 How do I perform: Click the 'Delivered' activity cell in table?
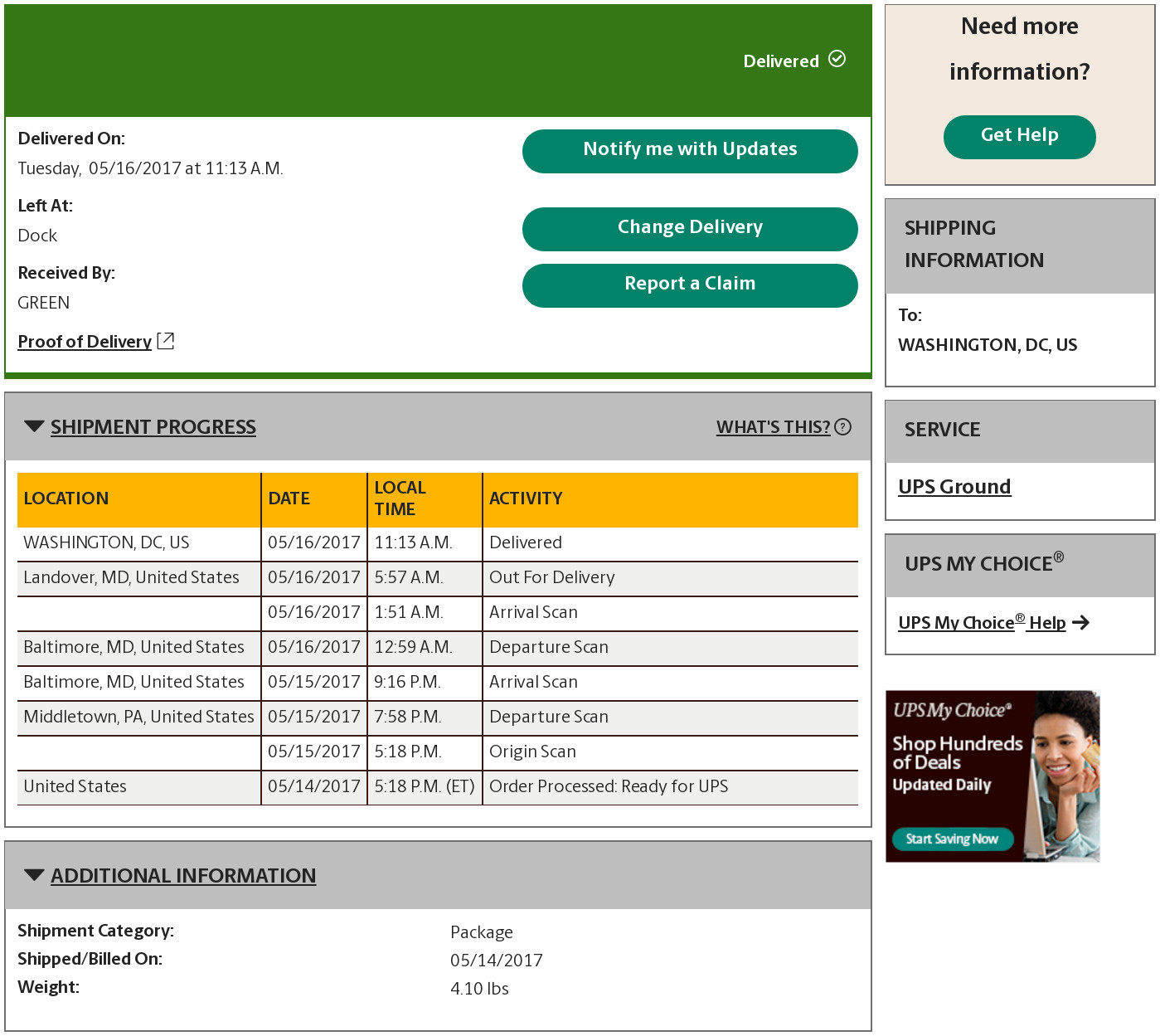point(671,543)
